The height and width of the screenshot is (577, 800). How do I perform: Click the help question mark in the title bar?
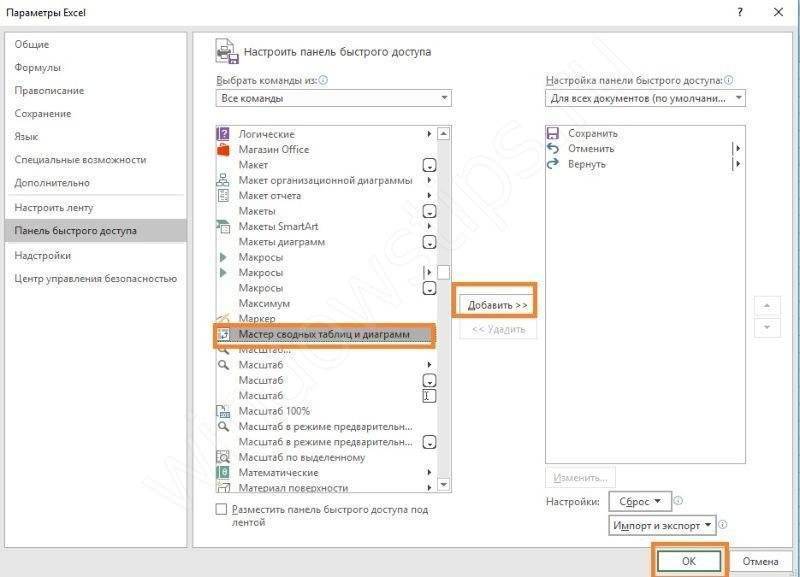(740, 12)
